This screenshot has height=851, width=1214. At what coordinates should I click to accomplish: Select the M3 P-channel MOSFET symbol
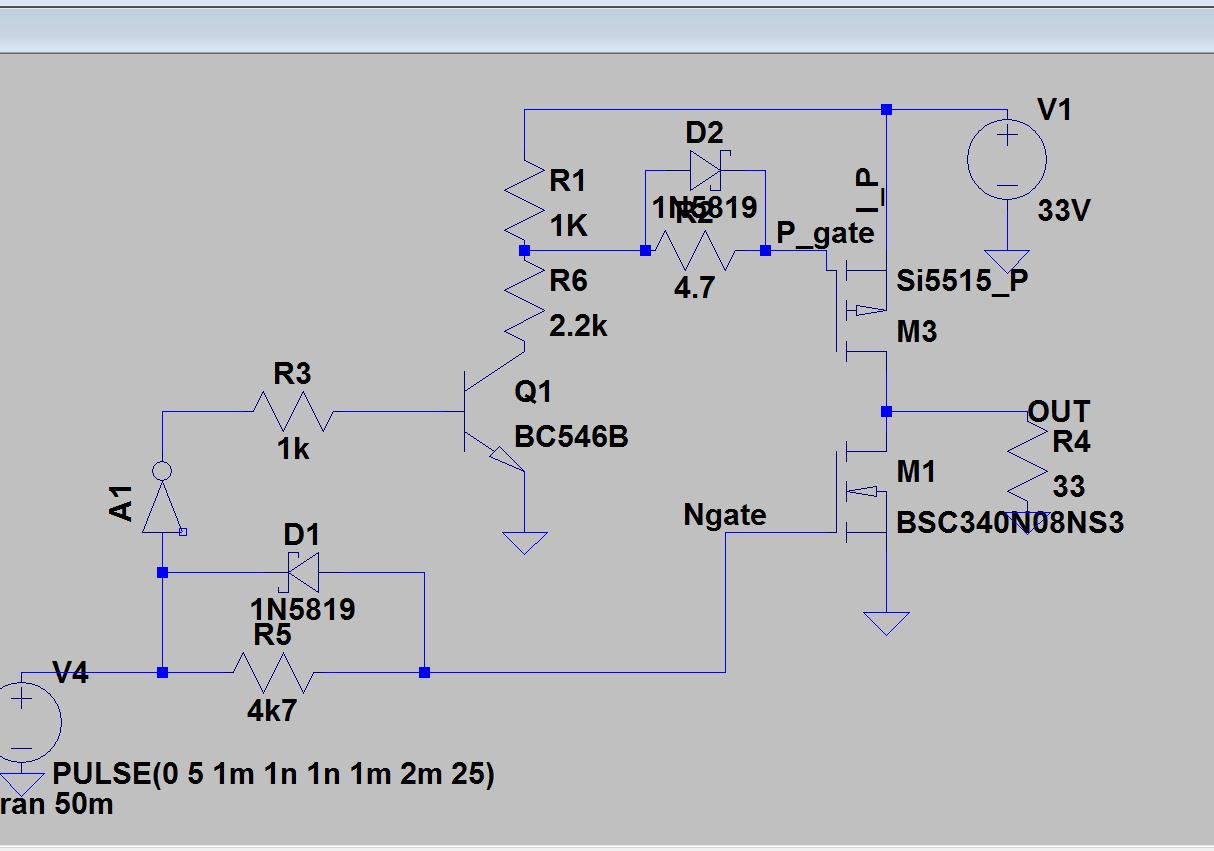861,309
